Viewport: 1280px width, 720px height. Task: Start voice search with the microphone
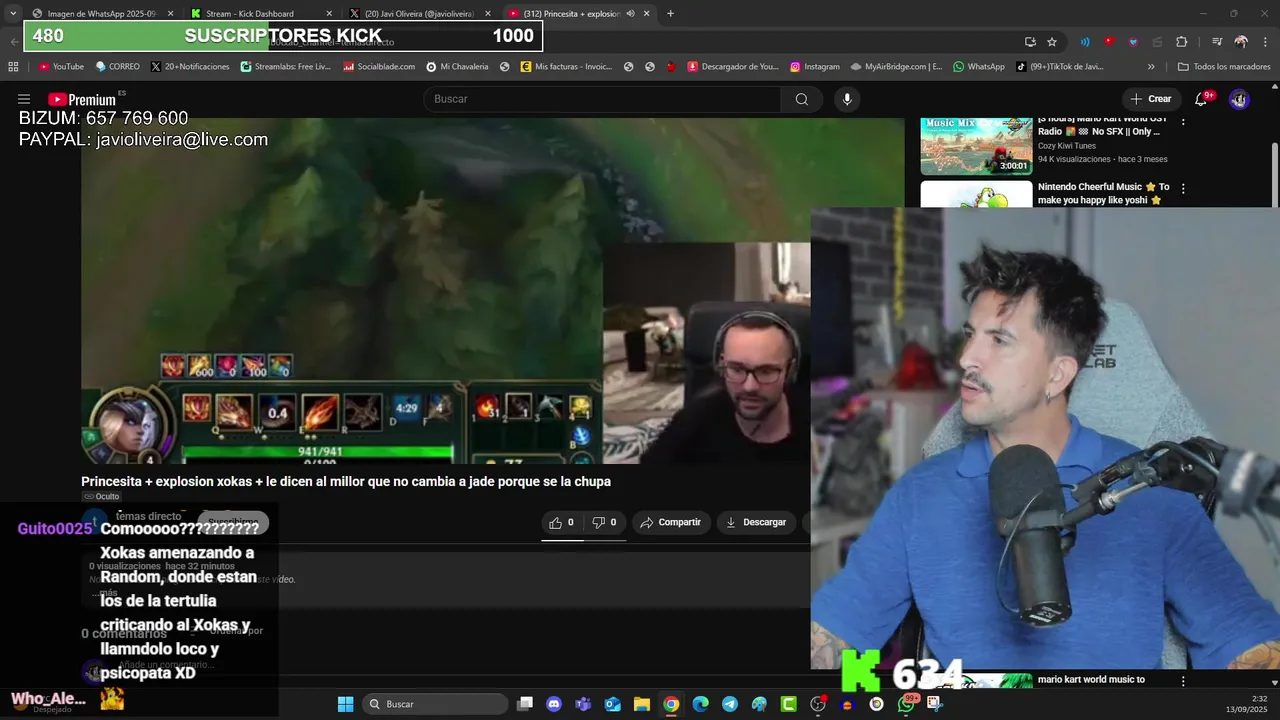(847, 99)
